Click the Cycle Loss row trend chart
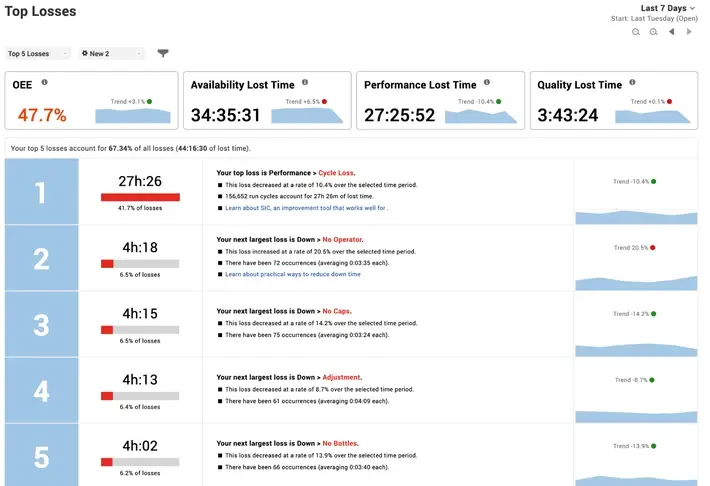 (636, 217)
